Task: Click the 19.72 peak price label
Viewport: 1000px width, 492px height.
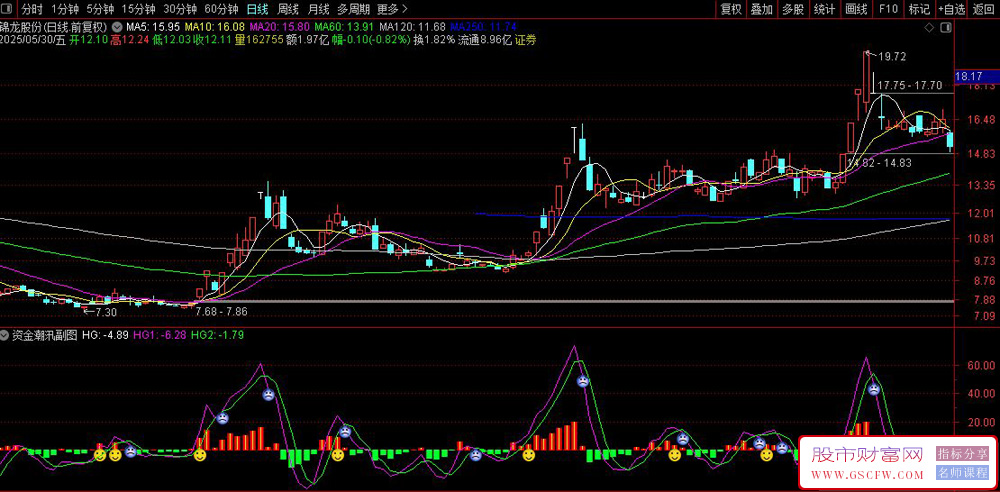Action: coord(891,57)
